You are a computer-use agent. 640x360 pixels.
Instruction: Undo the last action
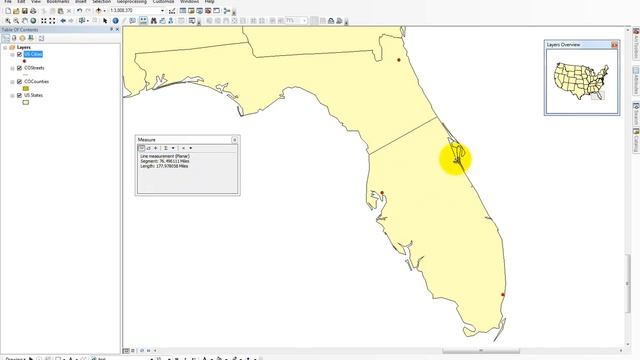click(80, 11)
